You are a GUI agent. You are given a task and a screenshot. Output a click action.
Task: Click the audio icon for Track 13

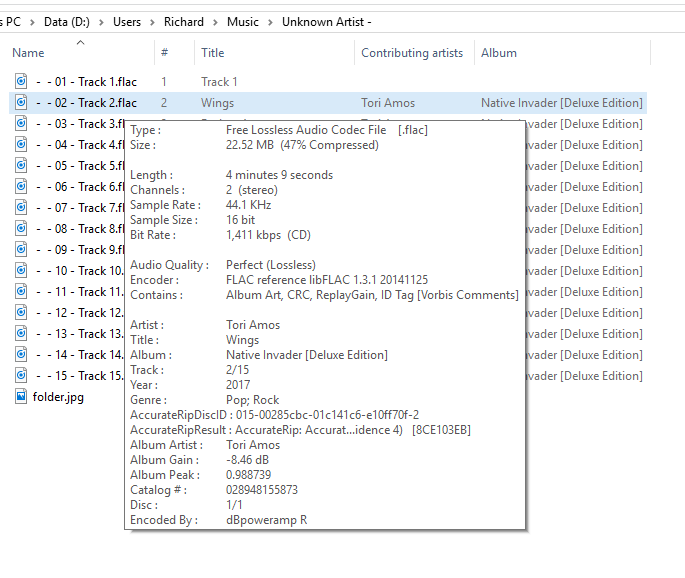tap(21, 333)
